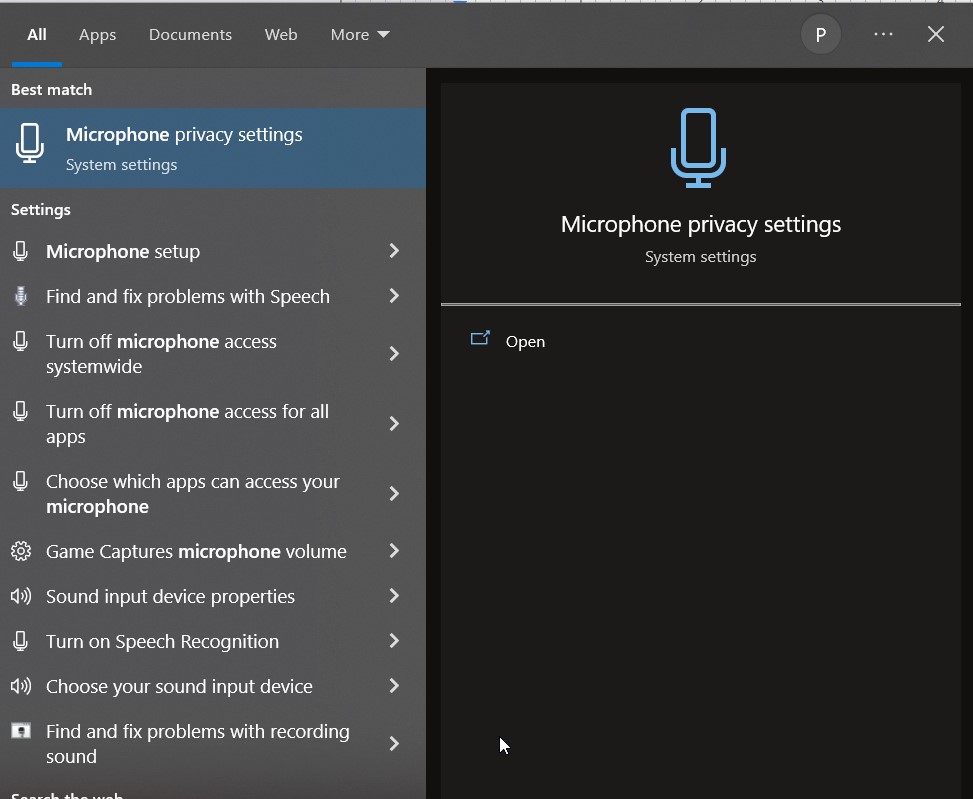Click the Find and fix problems with Speech icon

[x=21, y=296]
